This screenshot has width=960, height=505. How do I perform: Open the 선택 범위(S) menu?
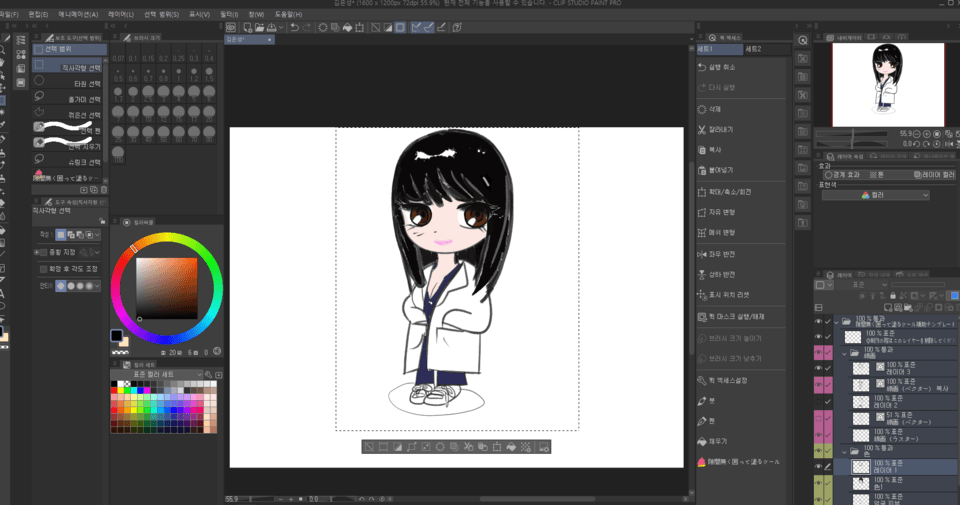coord(162,14)
